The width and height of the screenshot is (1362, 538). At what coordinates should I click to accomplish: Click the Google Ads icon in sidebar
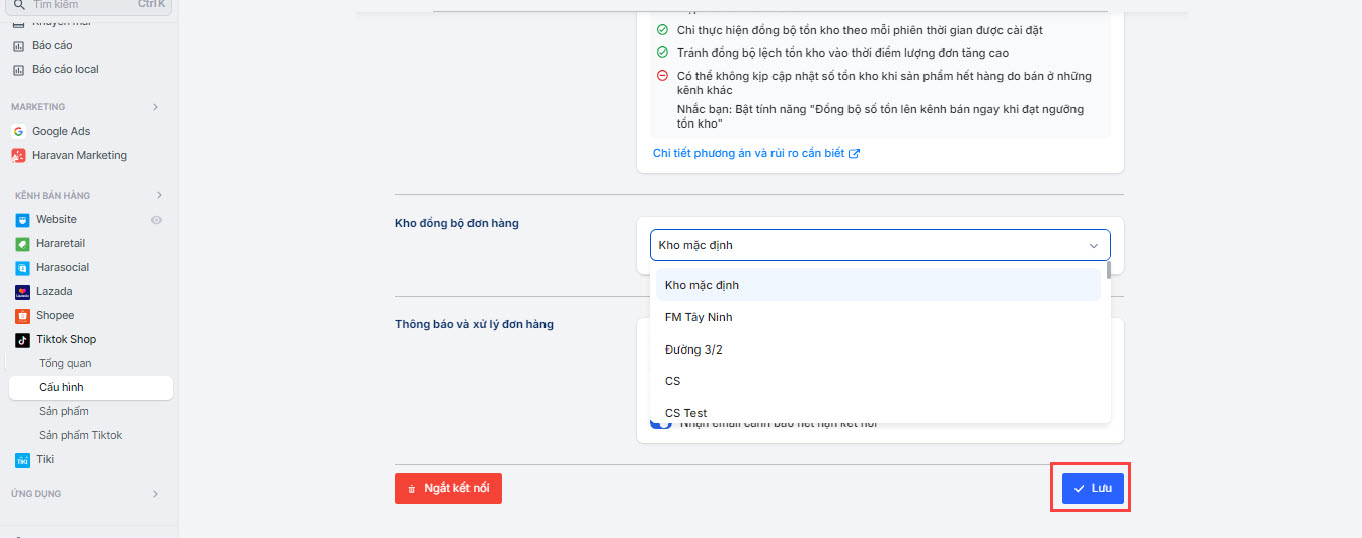[18, 131]
